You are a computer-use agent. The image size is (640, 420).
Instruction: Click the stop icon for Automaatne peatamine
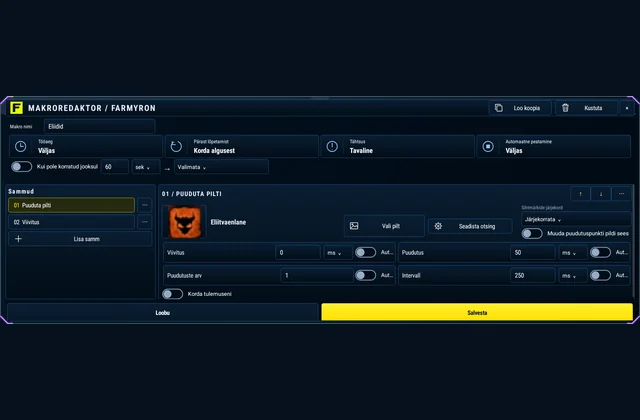(x=488, y=147)
